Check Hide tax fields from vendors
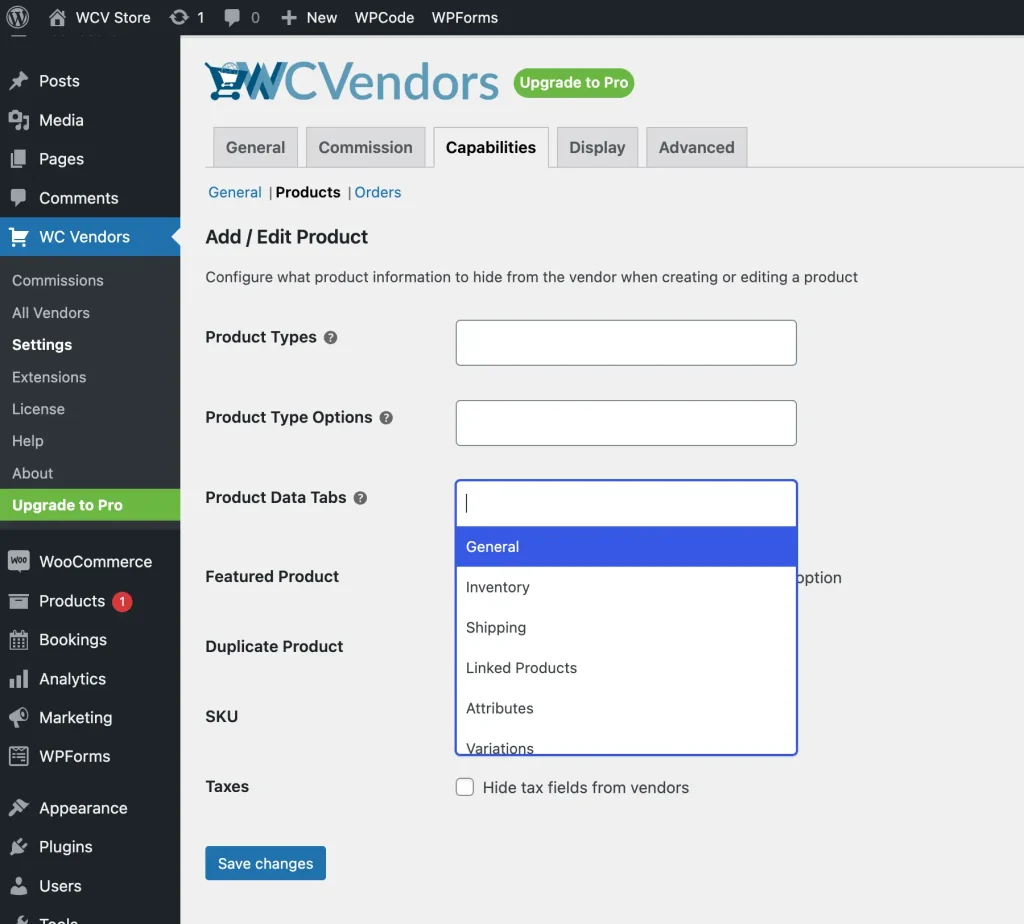The height and width of the screenshot is (924, 1024). click(465, 787)
